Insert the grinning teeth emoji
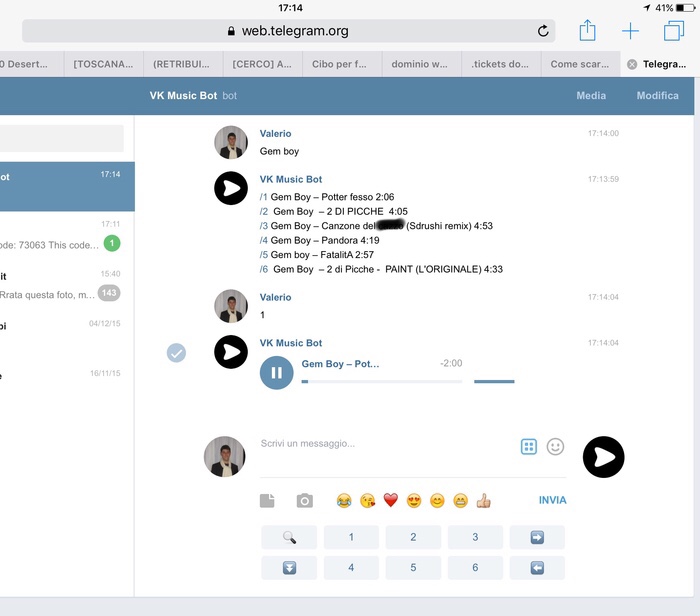This screenshot has height=616, width=700. pos(460,501)
